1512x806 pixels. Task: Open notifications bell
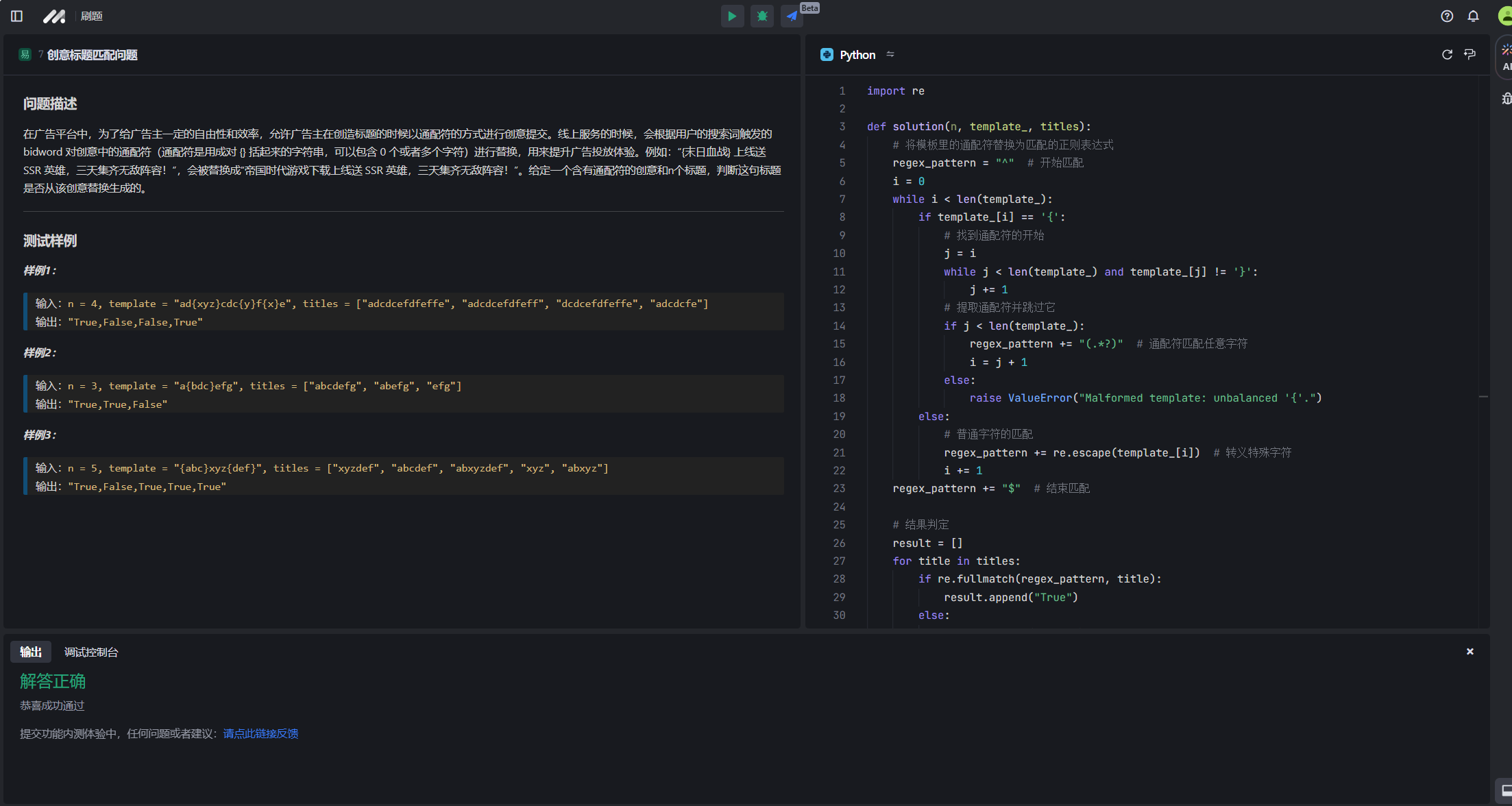[x=1473, y=16]
